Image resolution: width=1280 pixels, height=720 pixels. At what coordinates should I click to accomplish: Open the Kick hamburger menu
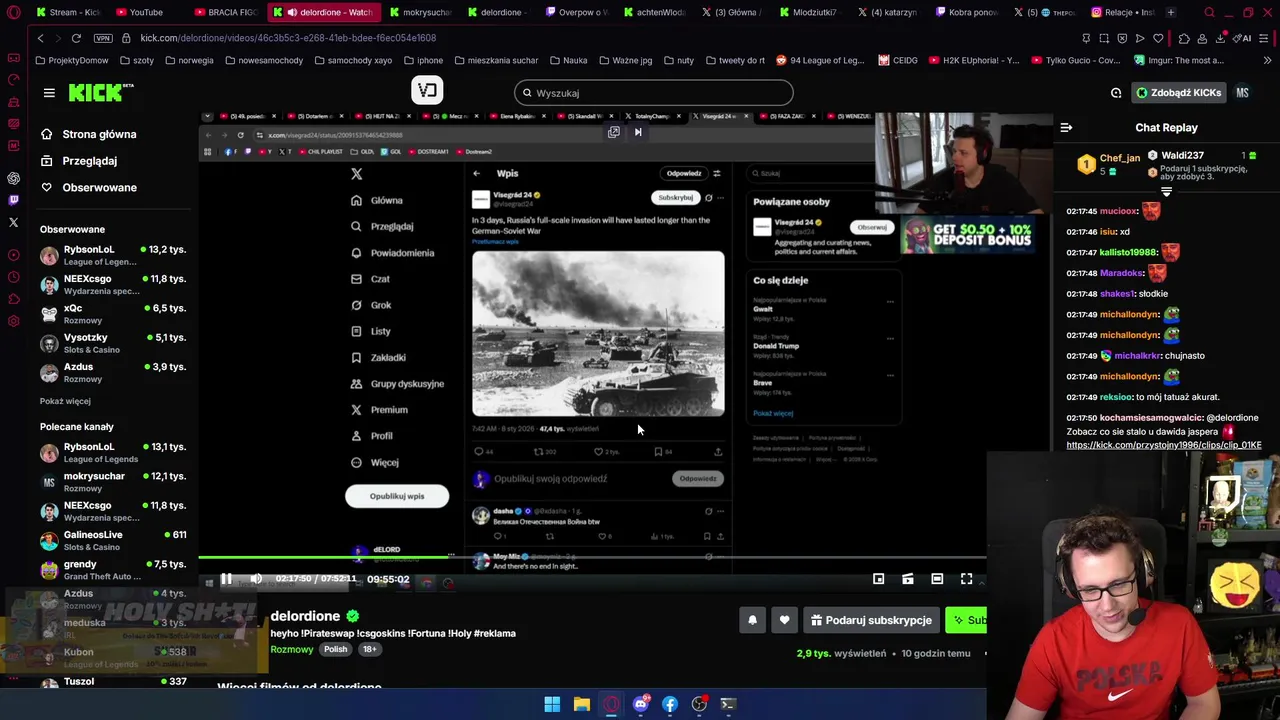49,93
